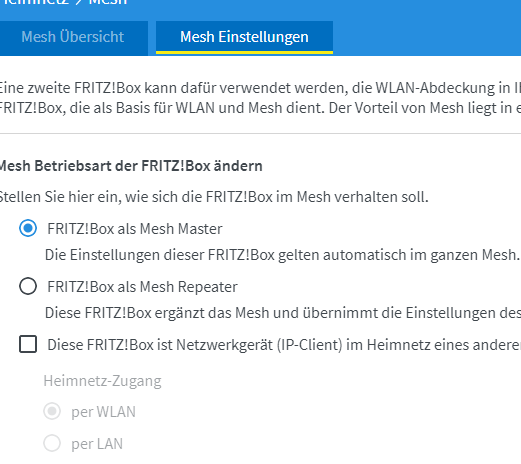
Task: Click the breadcrumb chevron separator
Action: pos(79,3)
